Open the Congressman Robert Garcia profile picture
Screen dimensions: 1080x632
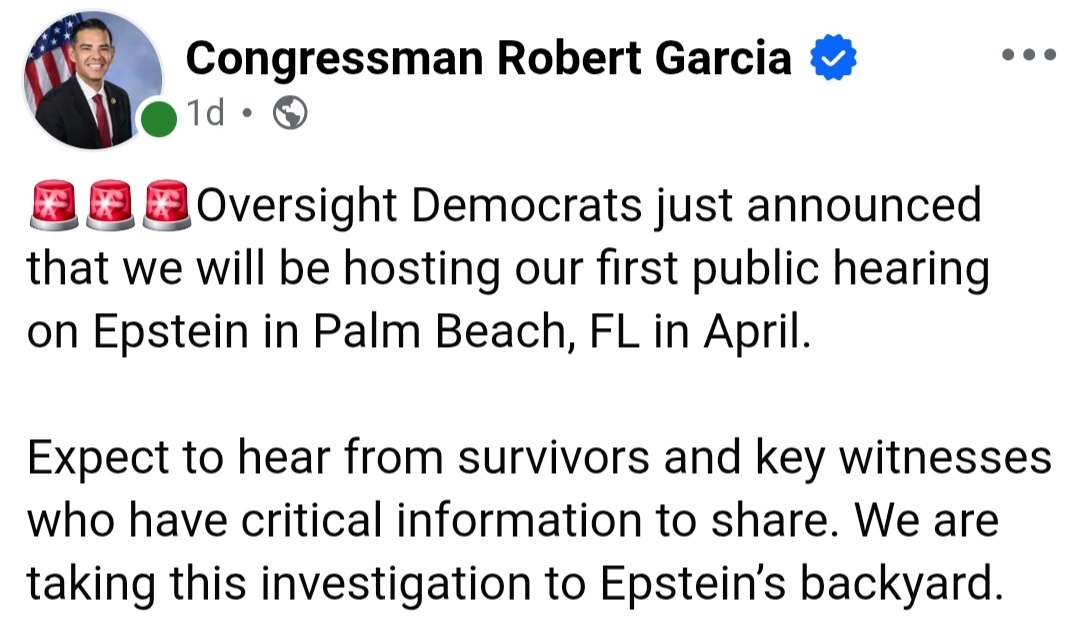[92, 82]
